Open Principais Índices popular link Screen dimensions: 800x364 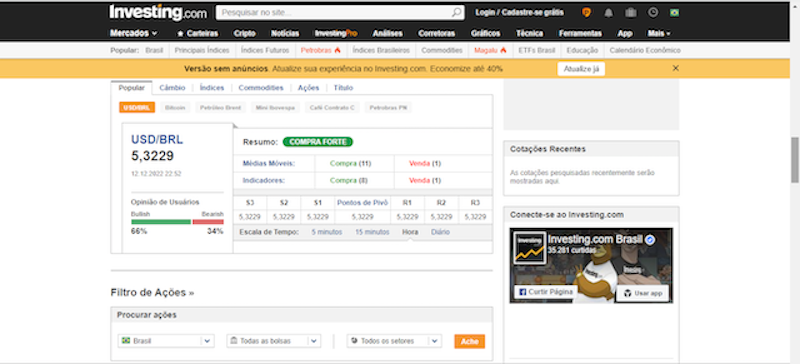(202, 50)
